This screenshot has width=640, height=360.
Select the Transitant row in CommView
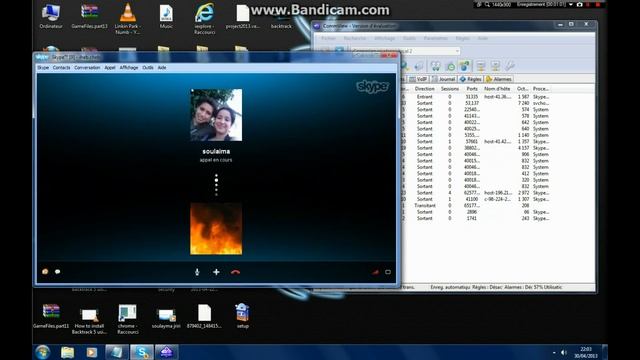[x=476, y=206]
